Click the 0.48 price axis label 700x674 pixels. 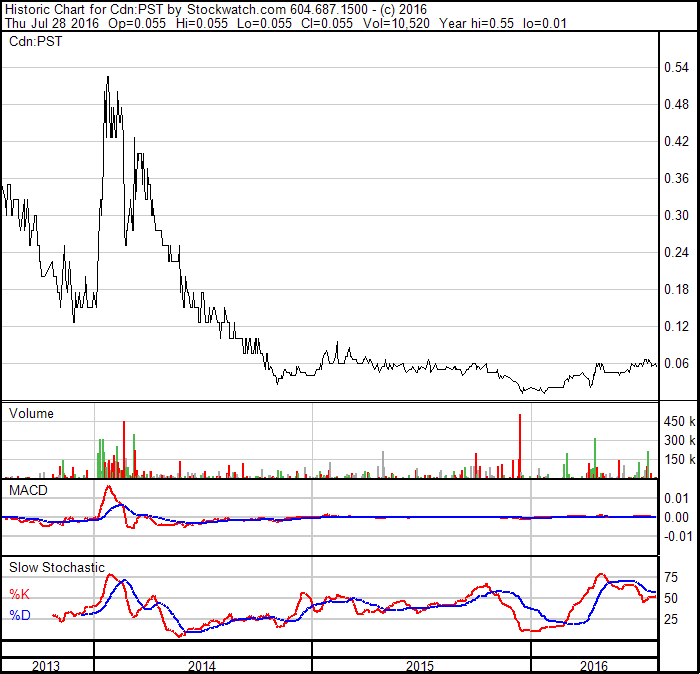[x=676, y=104]
